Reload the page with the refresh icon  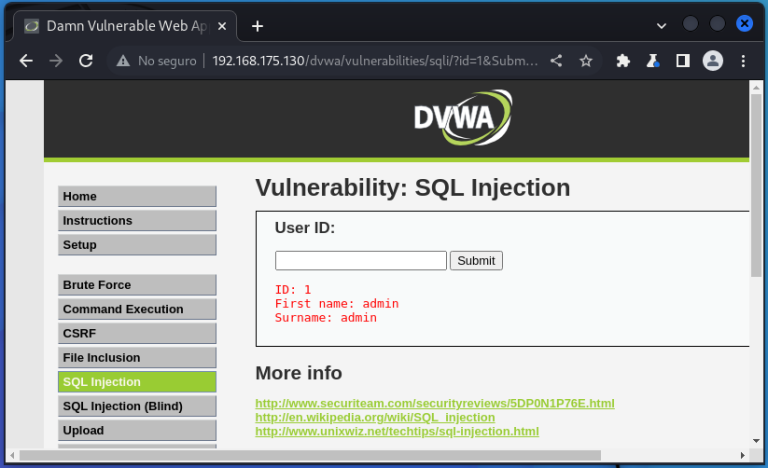(86, 61)
